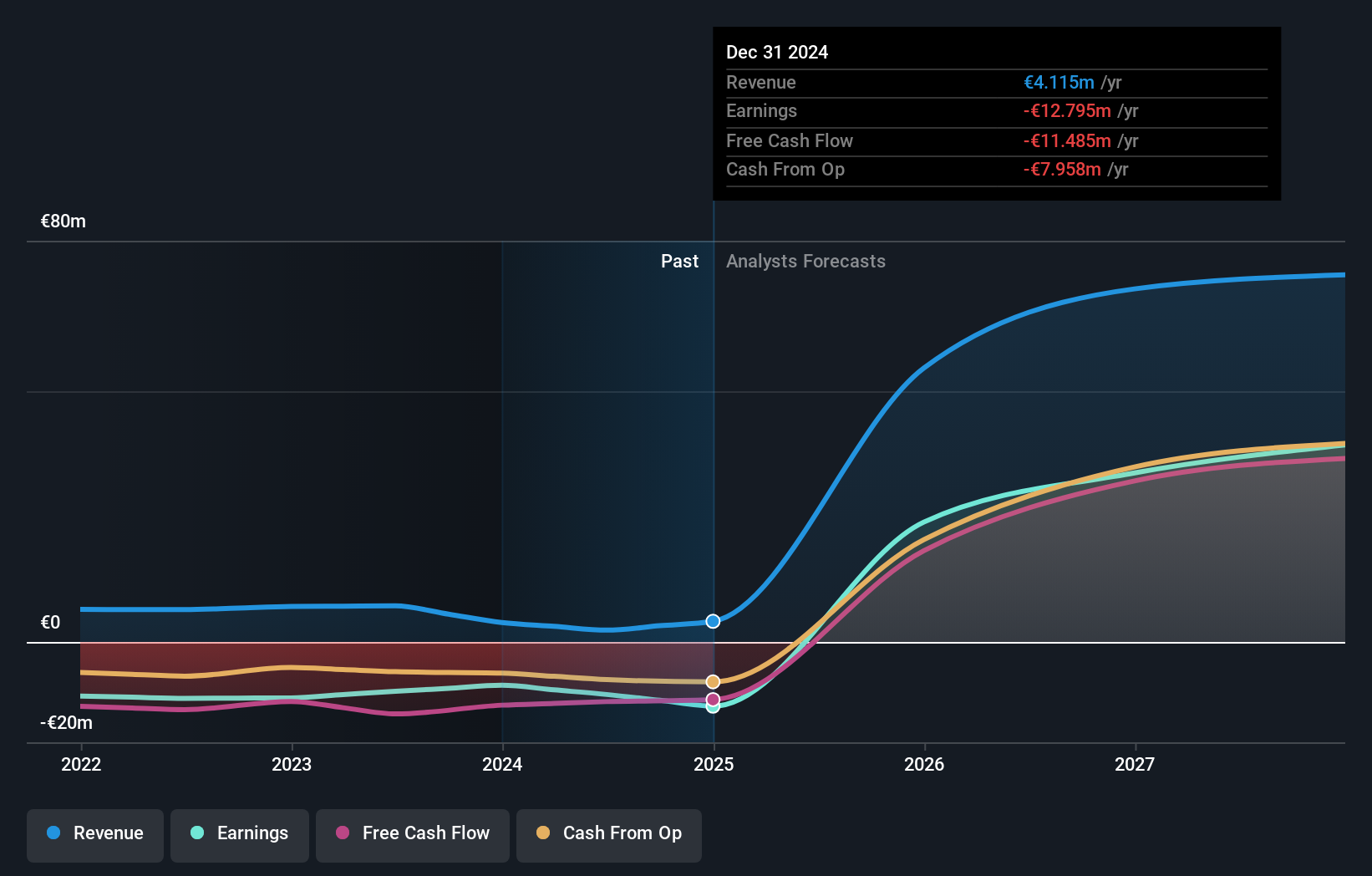The height and width of the screenshot is (876, 1372).
Task: Toggle the Revenue series legend button
Action: [x=95, y=835]
